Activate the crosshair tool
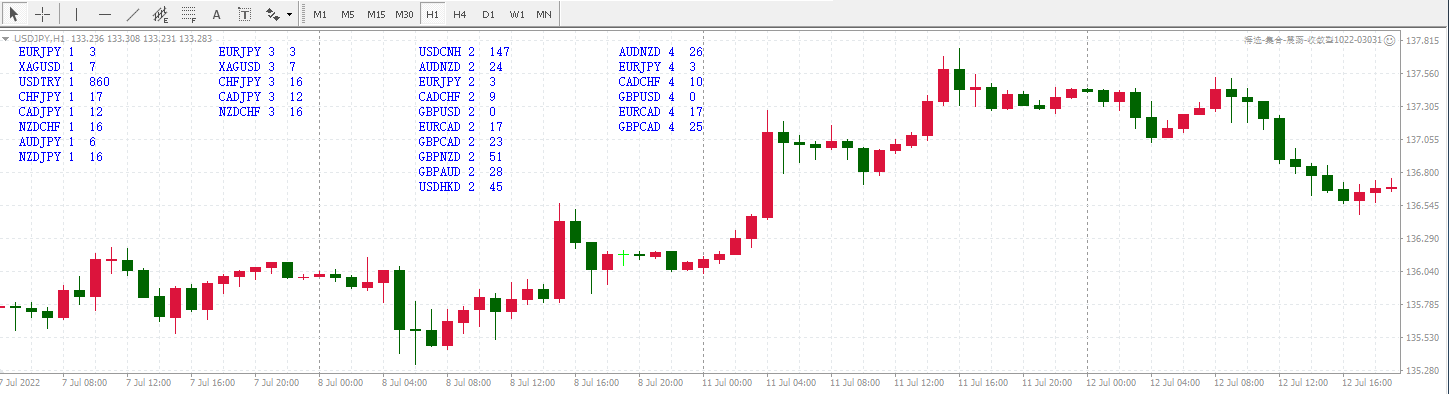This screenshot has width=1449, height=394. click(43, 14)
